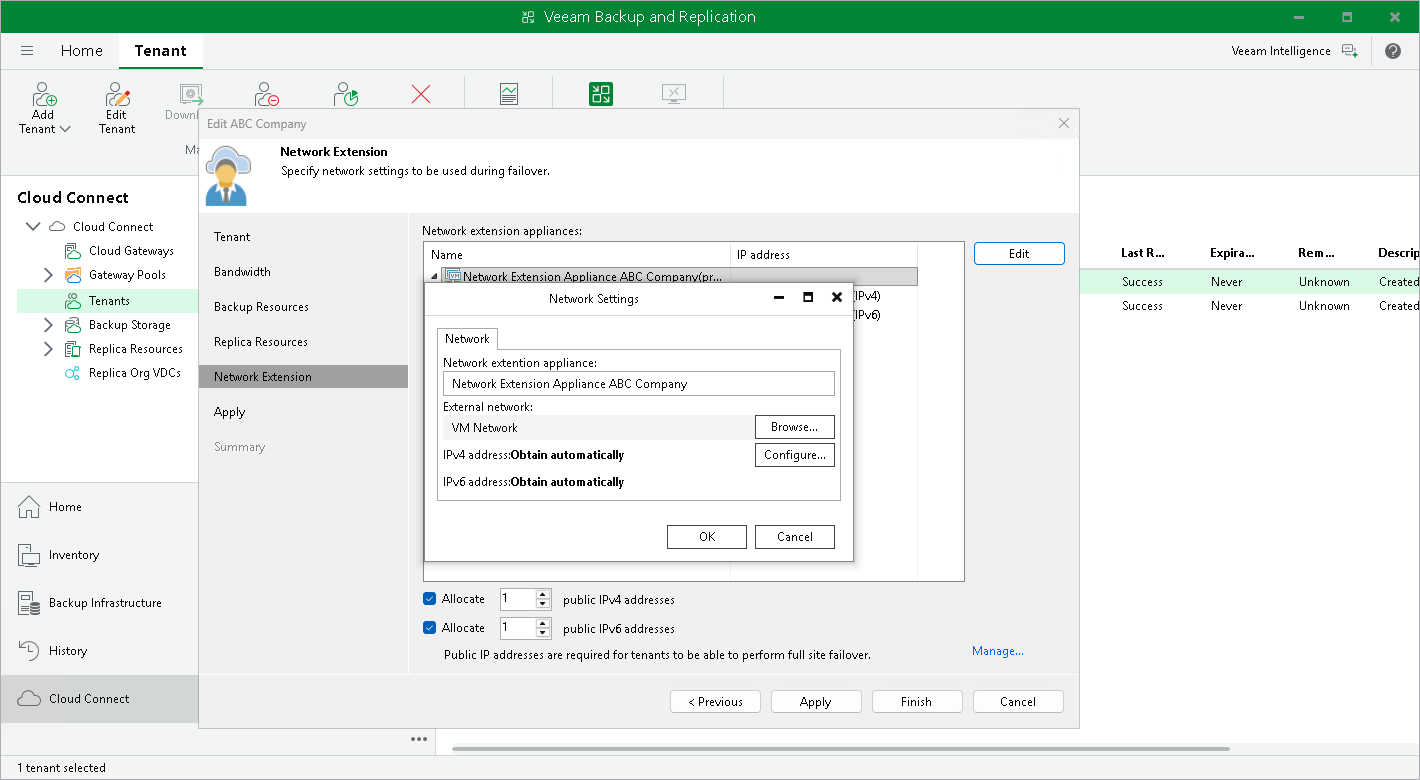Switch to the Home ribbon tab
This screenshot has height=780, width=1420.
pyautogui.click(x=81, y=51)
